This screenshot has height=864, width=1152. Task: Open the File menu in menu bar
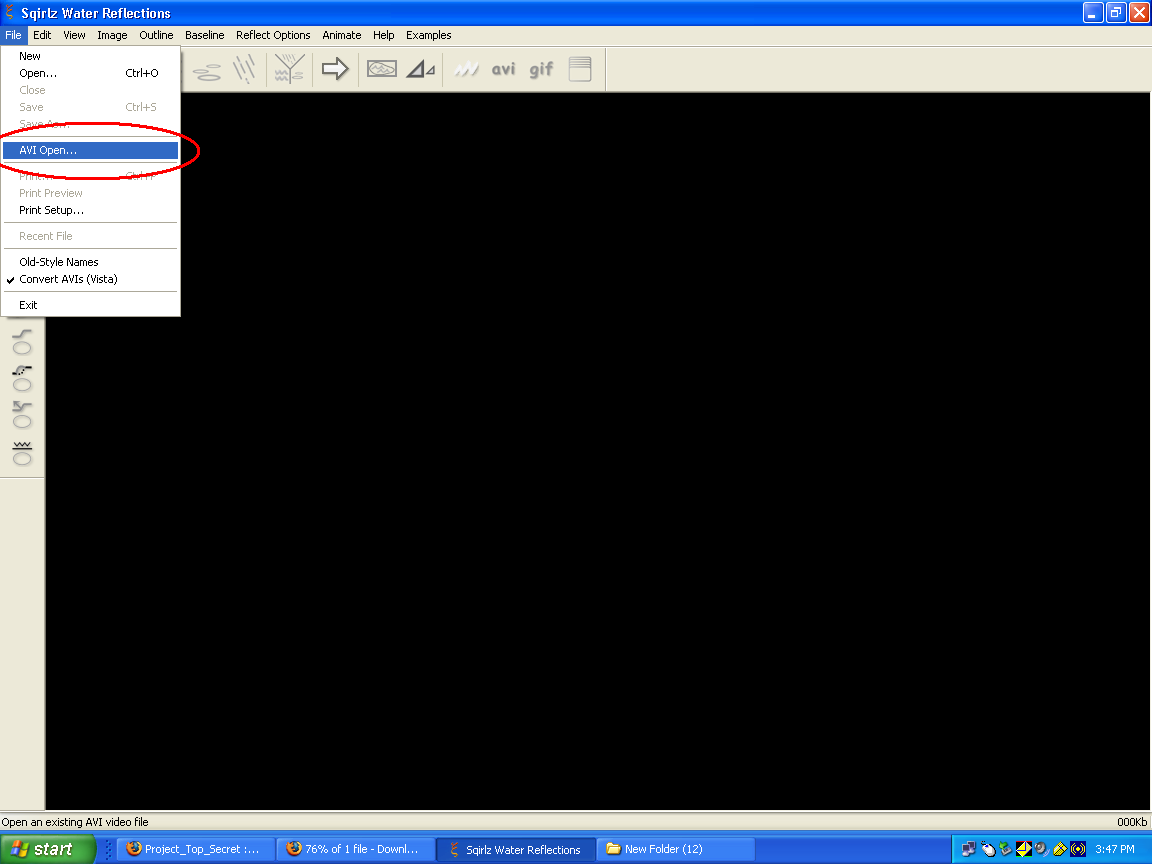(13, 35)
